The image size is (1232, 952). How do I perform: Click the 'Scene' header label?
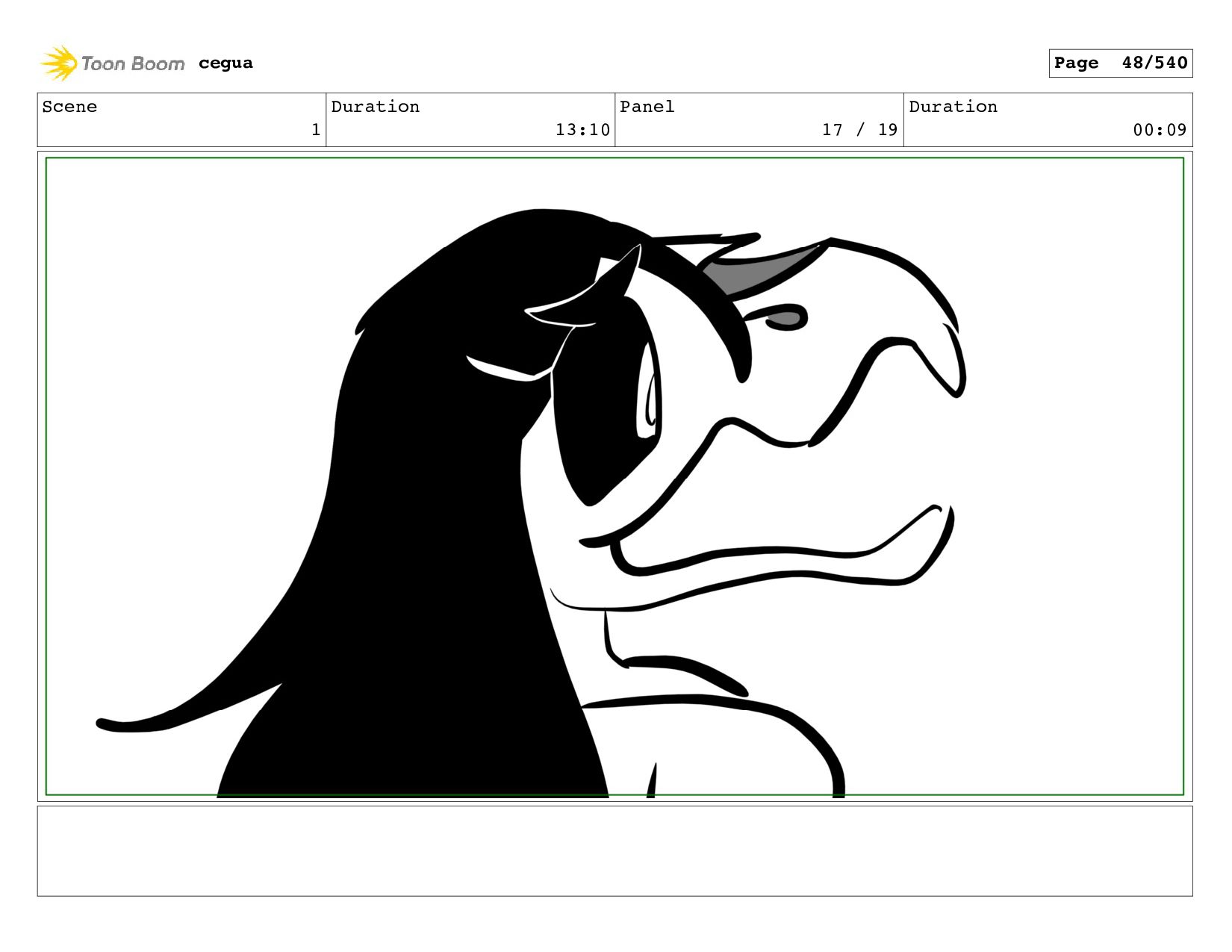click(x=69, y=107)
